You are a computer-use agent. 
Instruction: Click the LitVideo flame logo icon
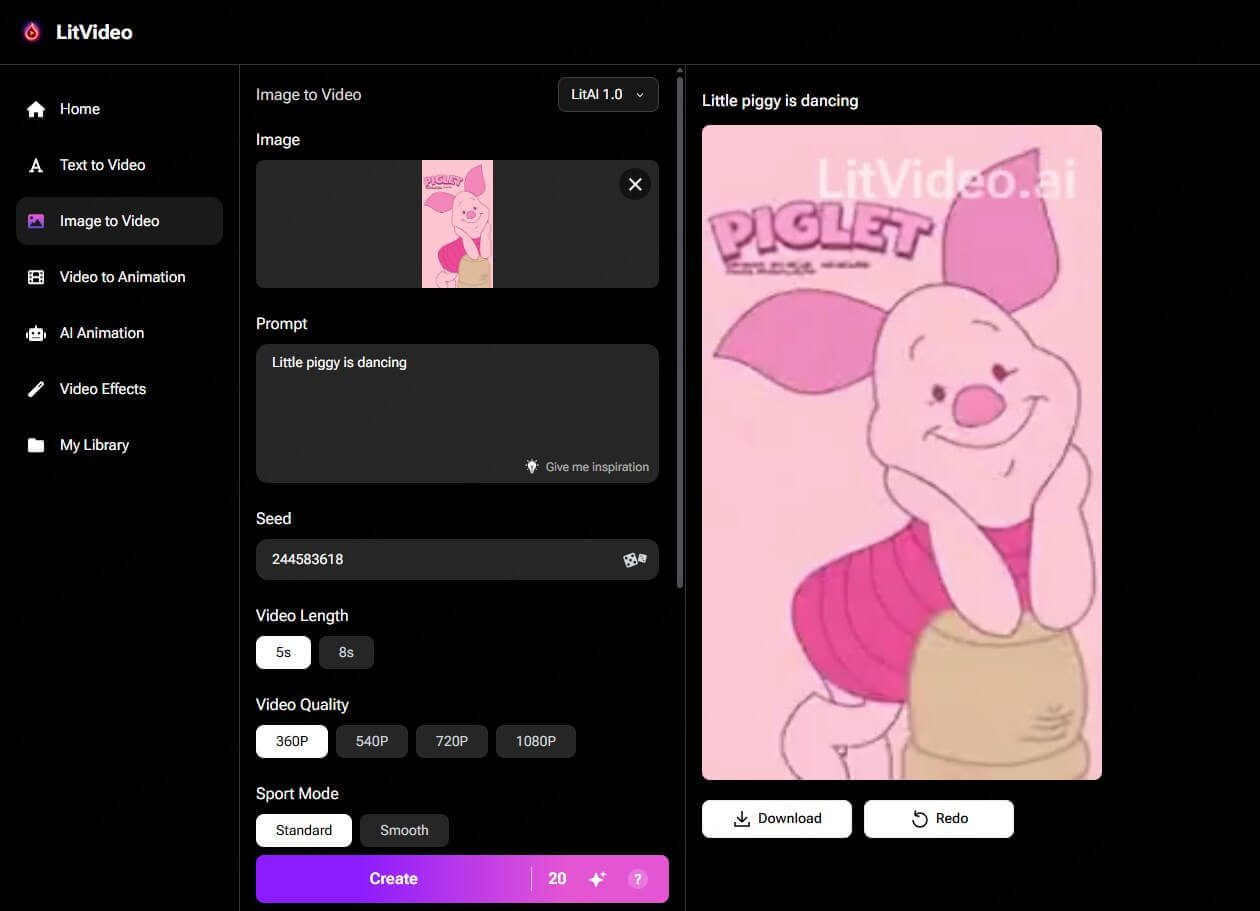(x=32, y=32)
